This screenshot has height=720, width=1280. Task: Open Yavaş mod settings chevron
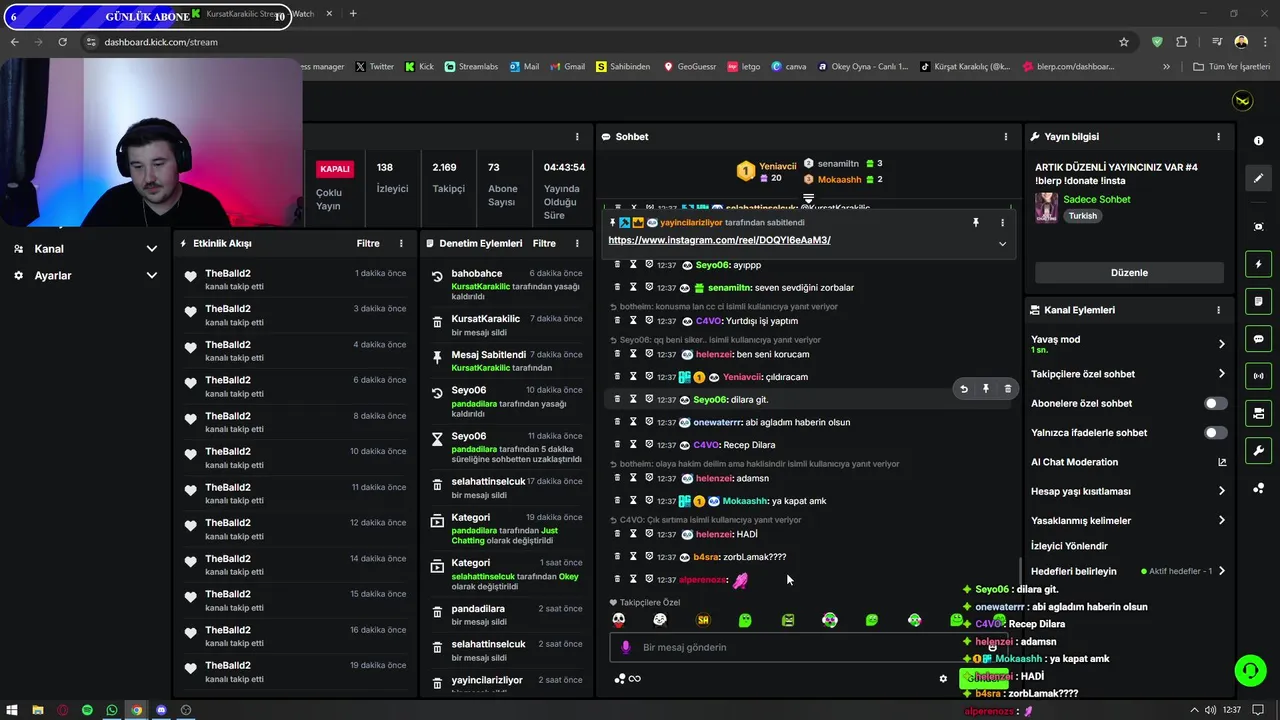(1221, 344)
